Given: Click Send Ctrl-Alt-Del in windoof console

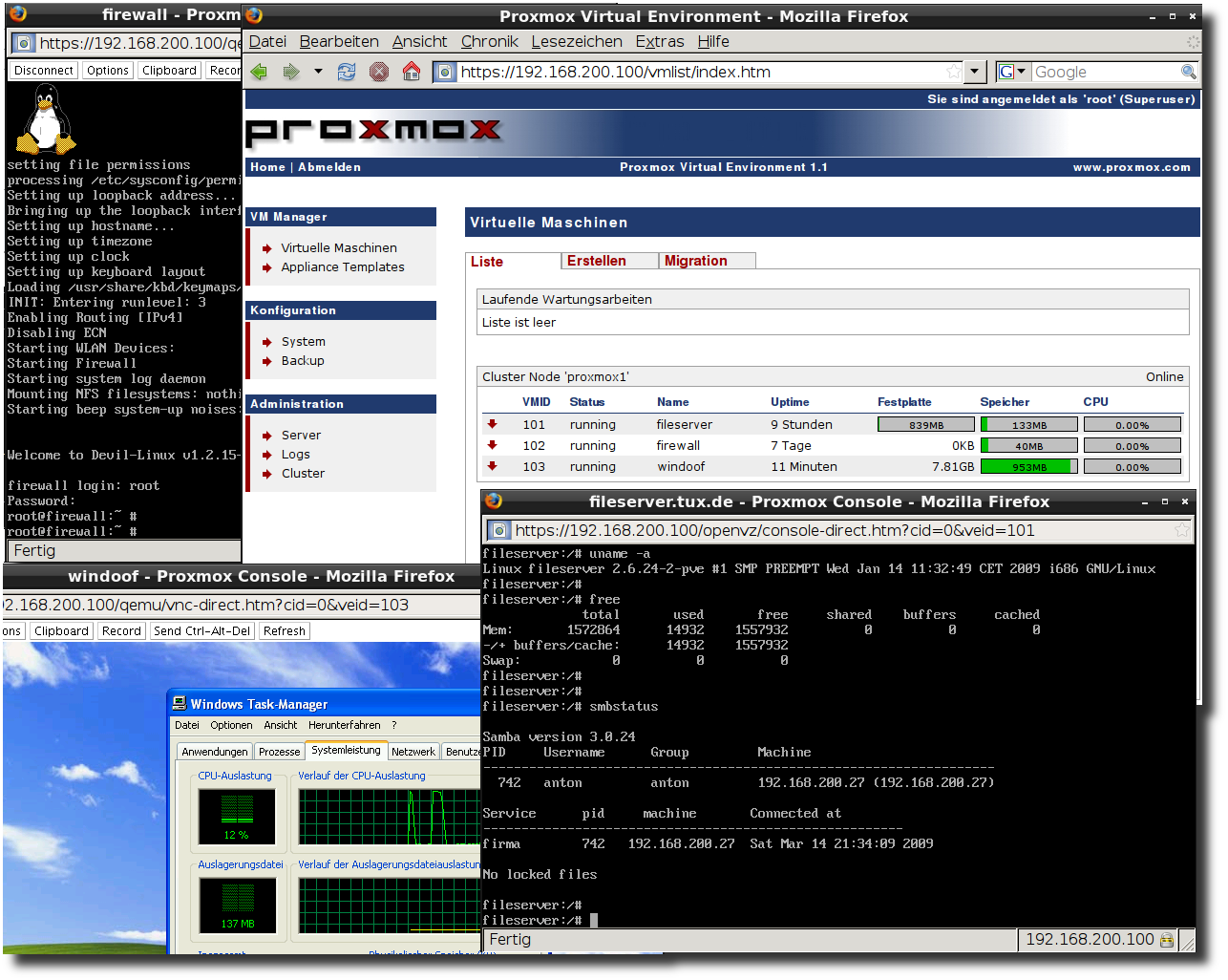Looking at the screenshot, I should point(201,631).
